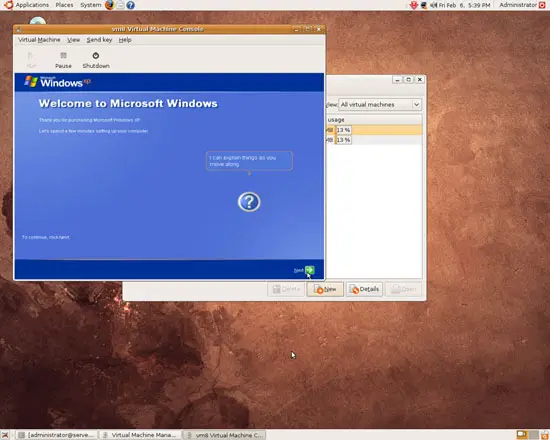Viewport: 550px width, 440px height.
Task: Click Details button in Virtual Machine Manager
Action: click(364, 289)
